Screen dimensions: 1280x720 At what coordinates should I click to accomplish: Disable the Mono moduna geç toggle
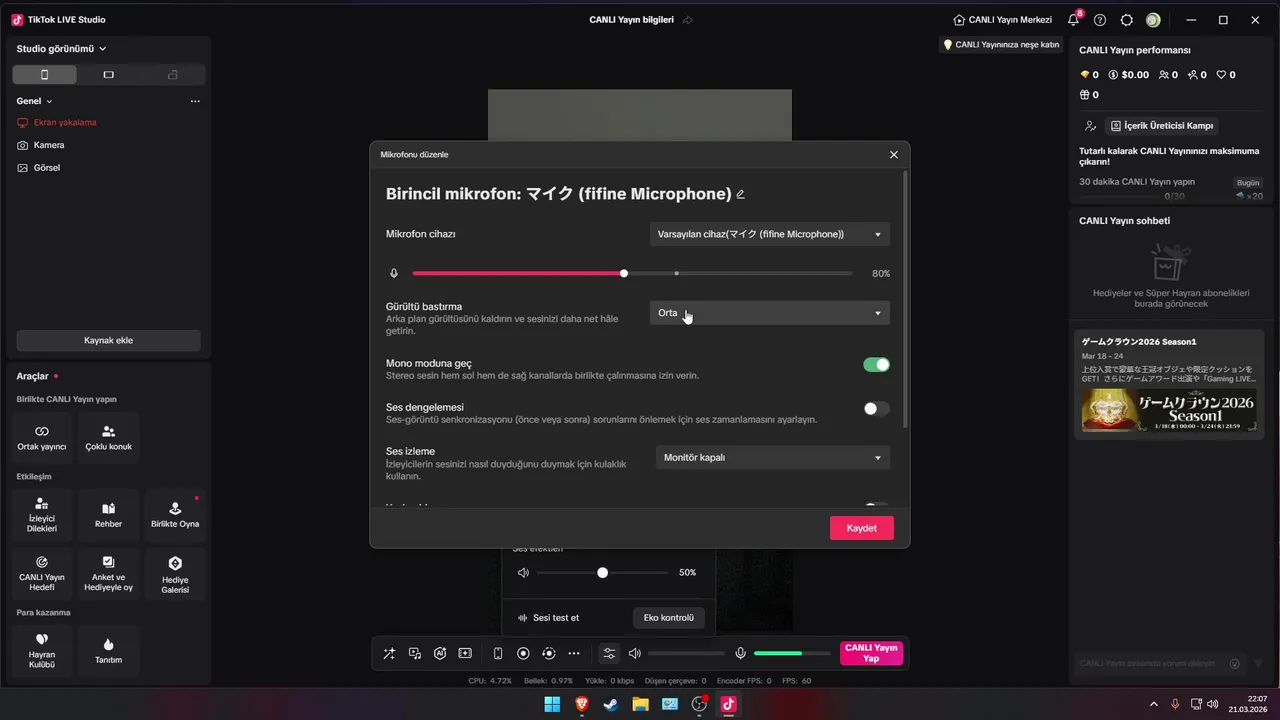tap(876, 365)
